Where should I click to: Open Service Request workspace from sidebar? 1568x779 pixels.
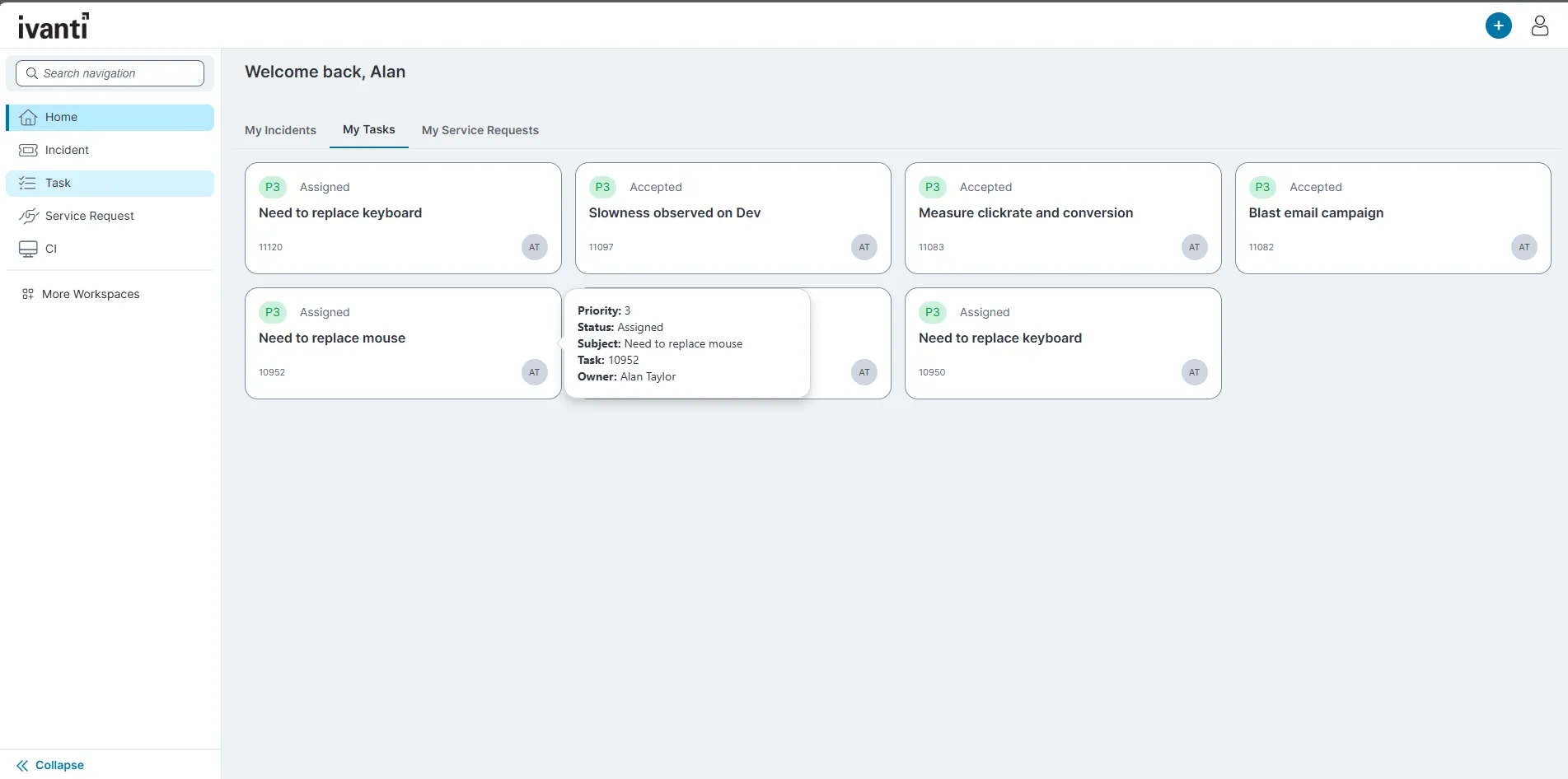click(110, 216)
